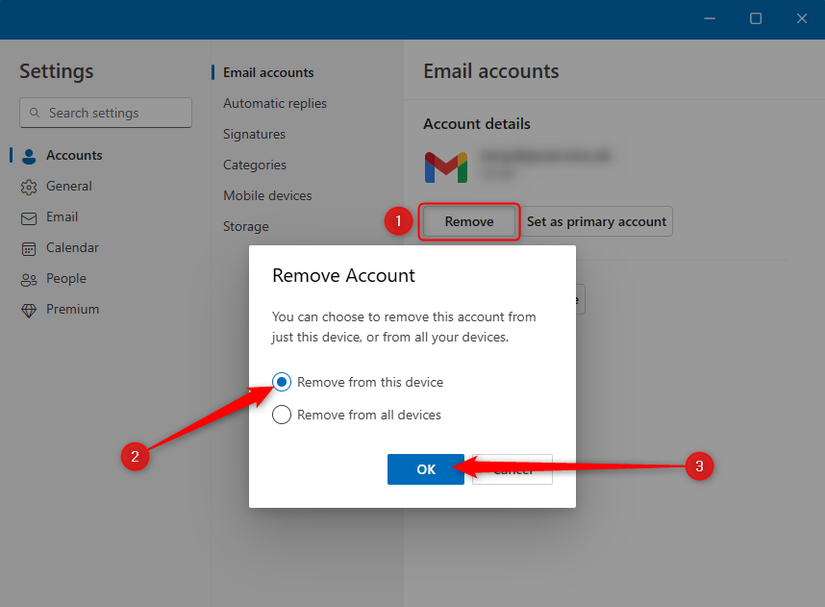Click the Remove account button
825x607 pixels.
click(x=468, y=221)
